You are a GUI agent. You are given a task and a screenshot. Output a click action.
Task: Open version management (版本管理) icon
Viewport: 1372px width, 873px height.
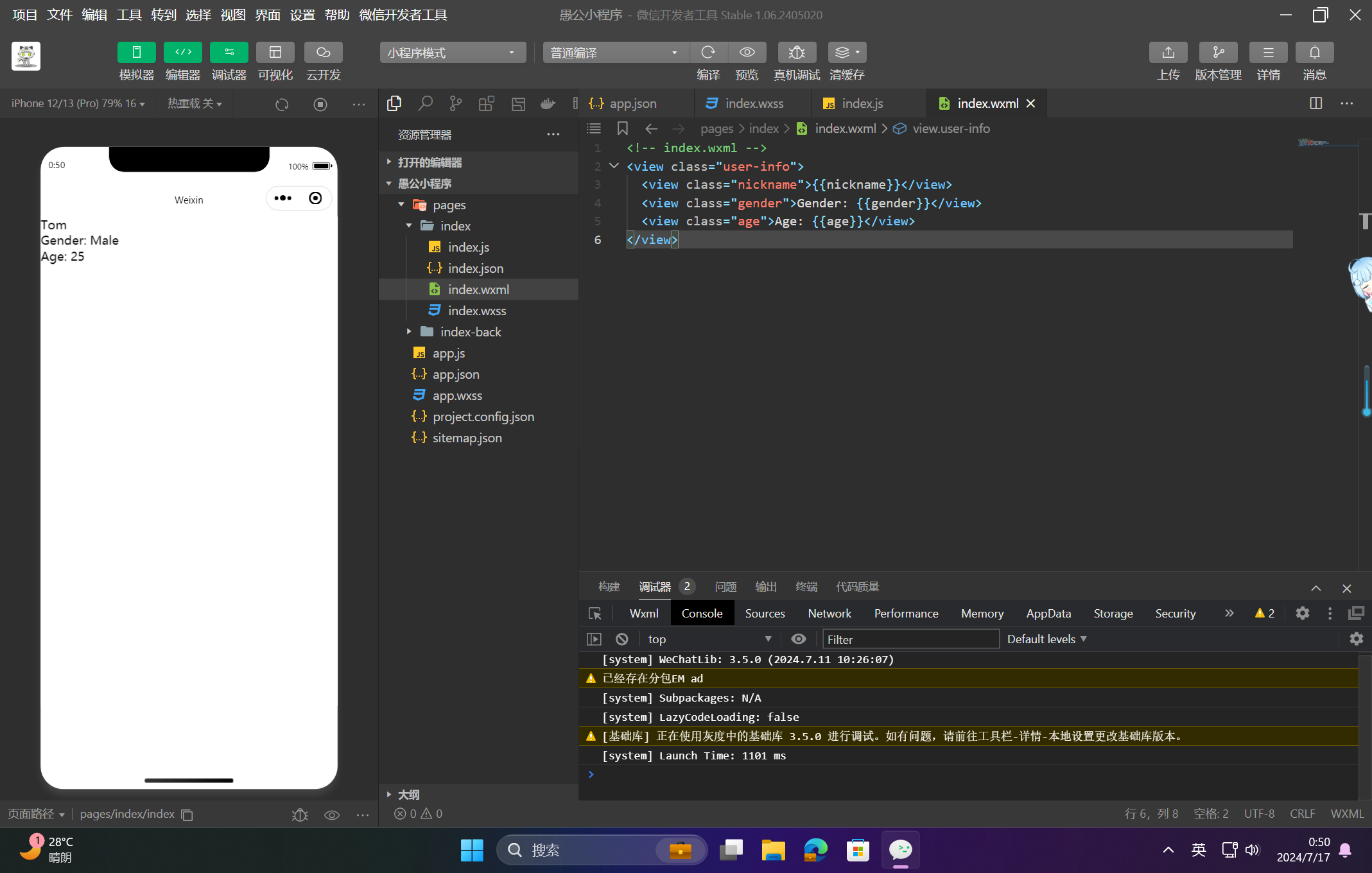pos(1217,53)
